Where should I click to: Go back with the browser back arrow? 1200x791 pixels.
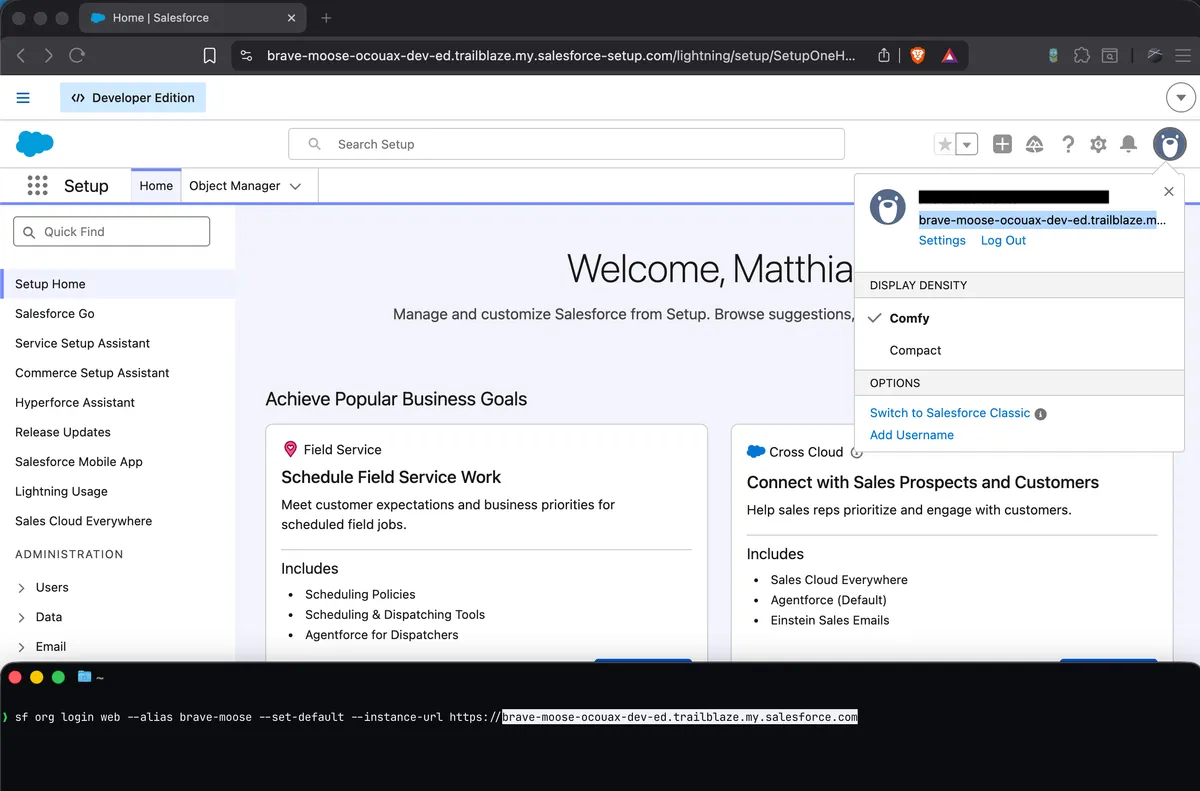[21, 56]
